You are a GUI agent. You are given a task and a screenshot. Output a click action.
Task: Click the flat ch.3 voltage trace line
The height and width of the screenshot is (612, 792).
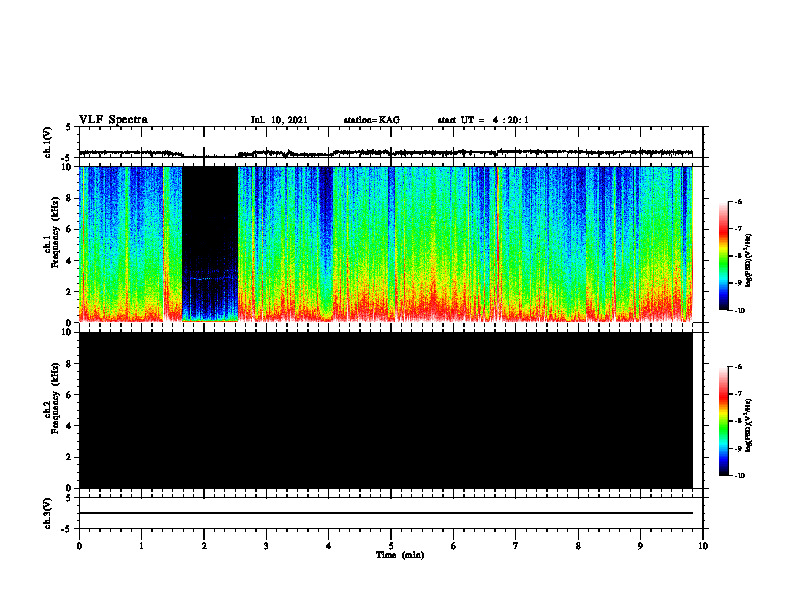386,513
